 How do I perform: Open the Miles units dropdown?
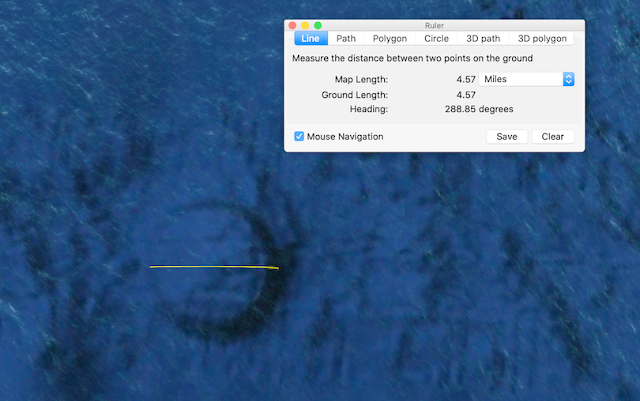[x=527, y=79]
